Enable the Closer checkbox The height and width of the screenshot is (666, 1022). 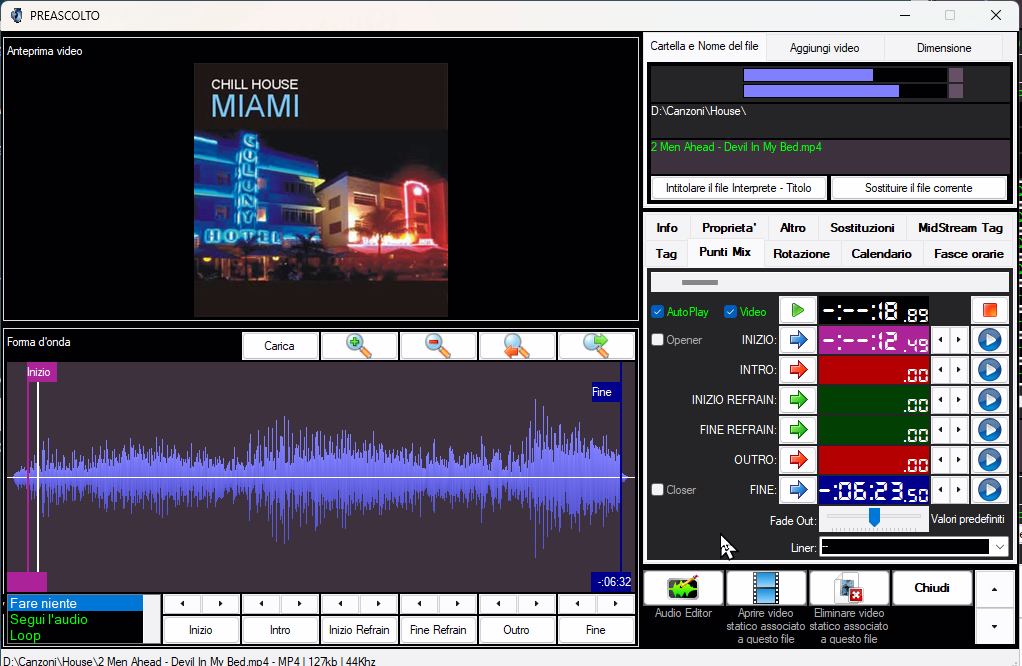pyautogui.click(x=658, y=490)
